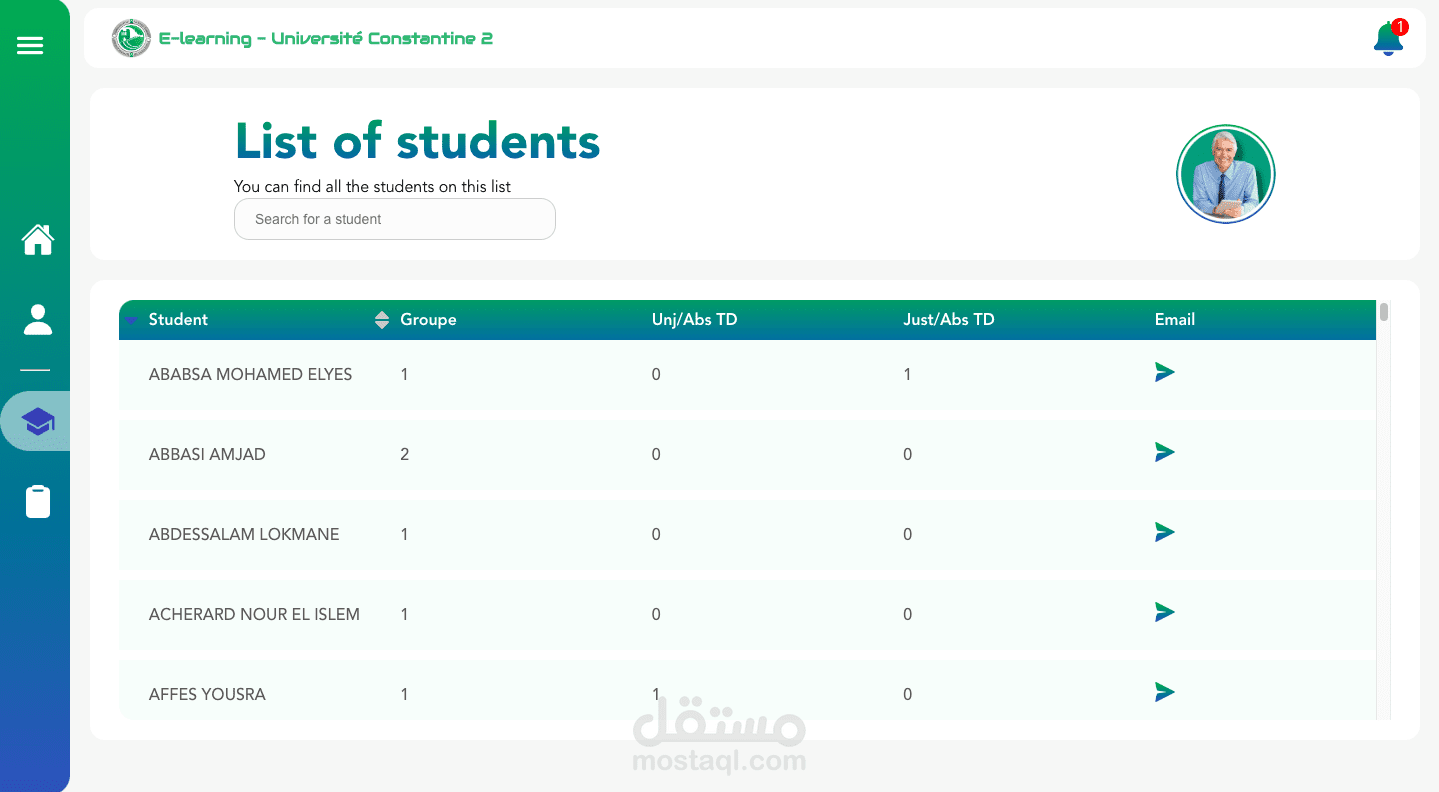Select student ABABSA MOHAMED ELYES
This screenshot has height=792, width=1439.
[250, 375]
